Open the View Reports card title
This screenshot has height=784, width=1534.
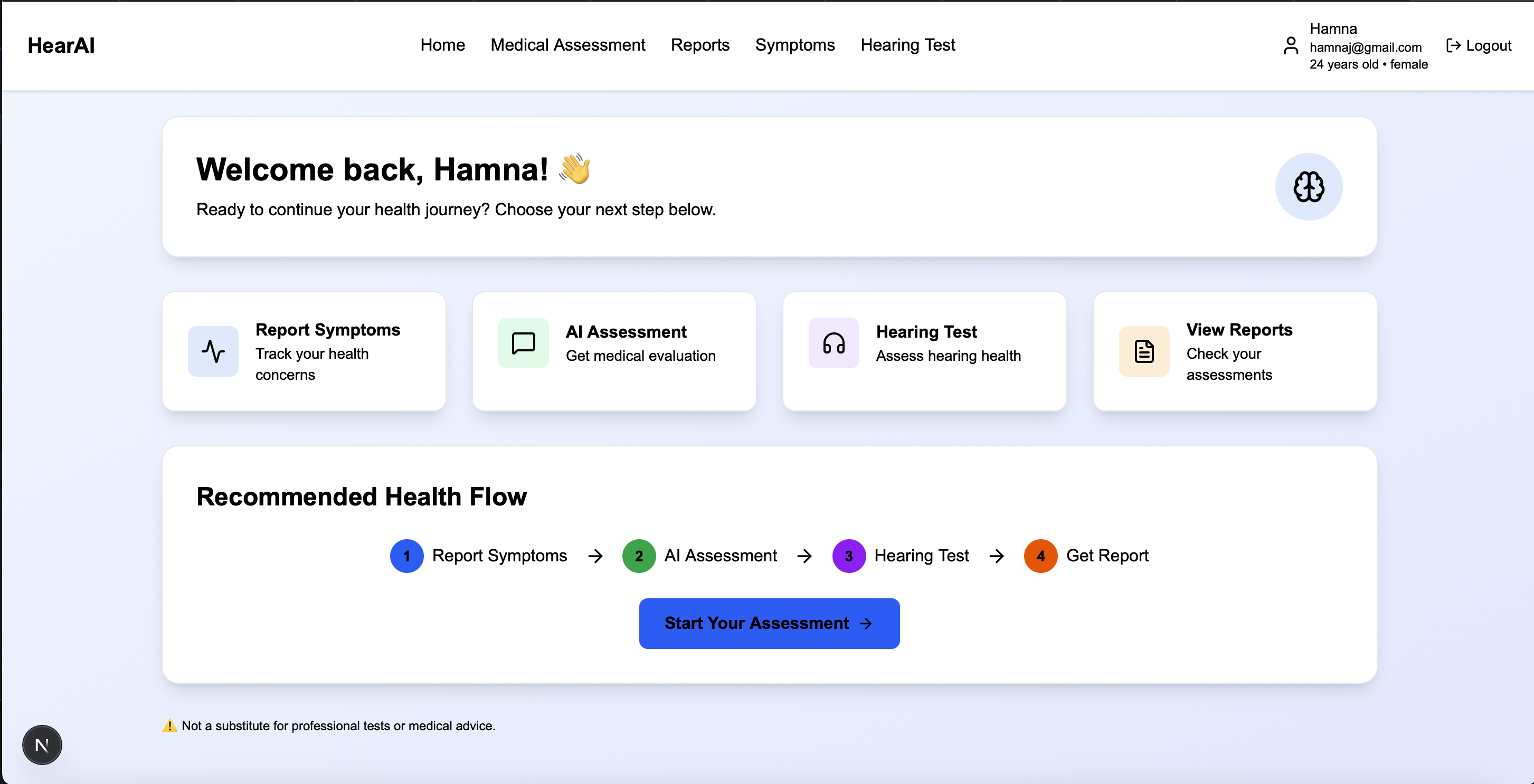click(x=1238, y=330)
